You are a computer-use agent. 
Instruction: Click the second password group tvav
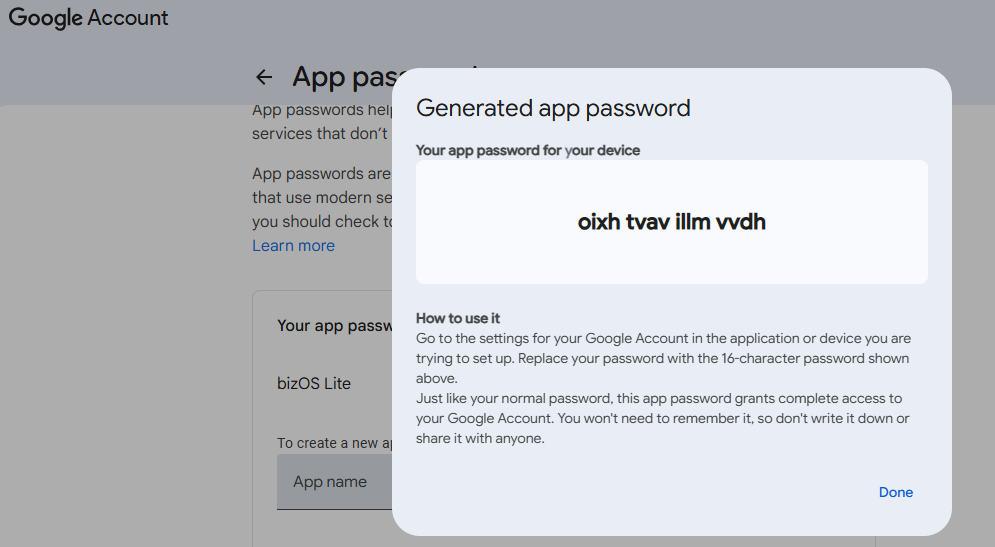[x=649, y=222]
